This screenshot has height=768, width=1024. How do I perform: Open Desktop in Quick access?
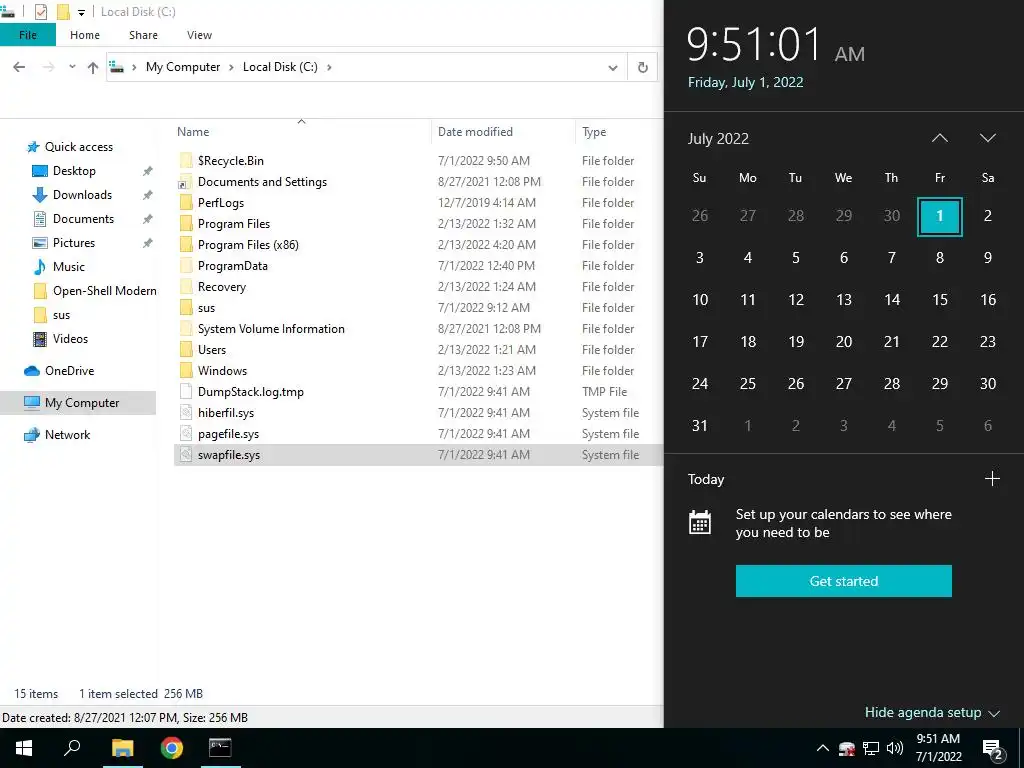tap(74, 171)
